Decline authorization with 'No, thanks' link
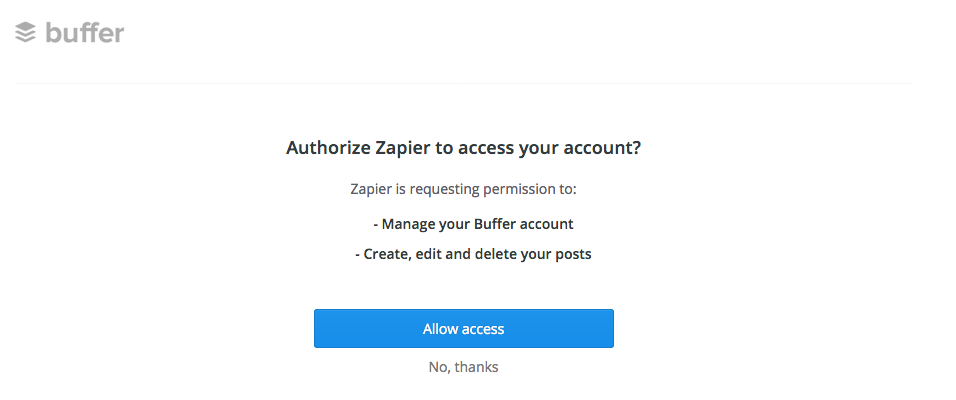This screenshot has height=400, width=956. [x=463, y=367]
